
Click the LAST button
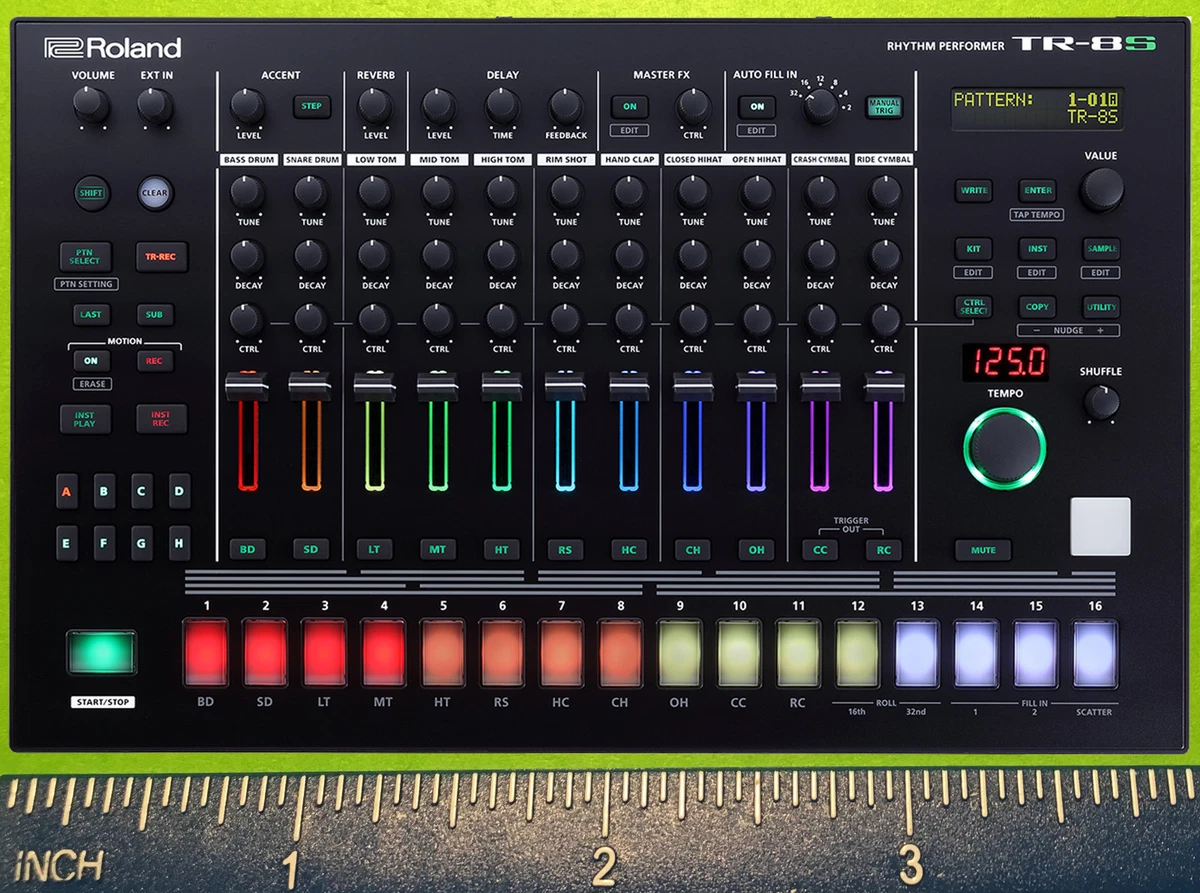point(91,314)
